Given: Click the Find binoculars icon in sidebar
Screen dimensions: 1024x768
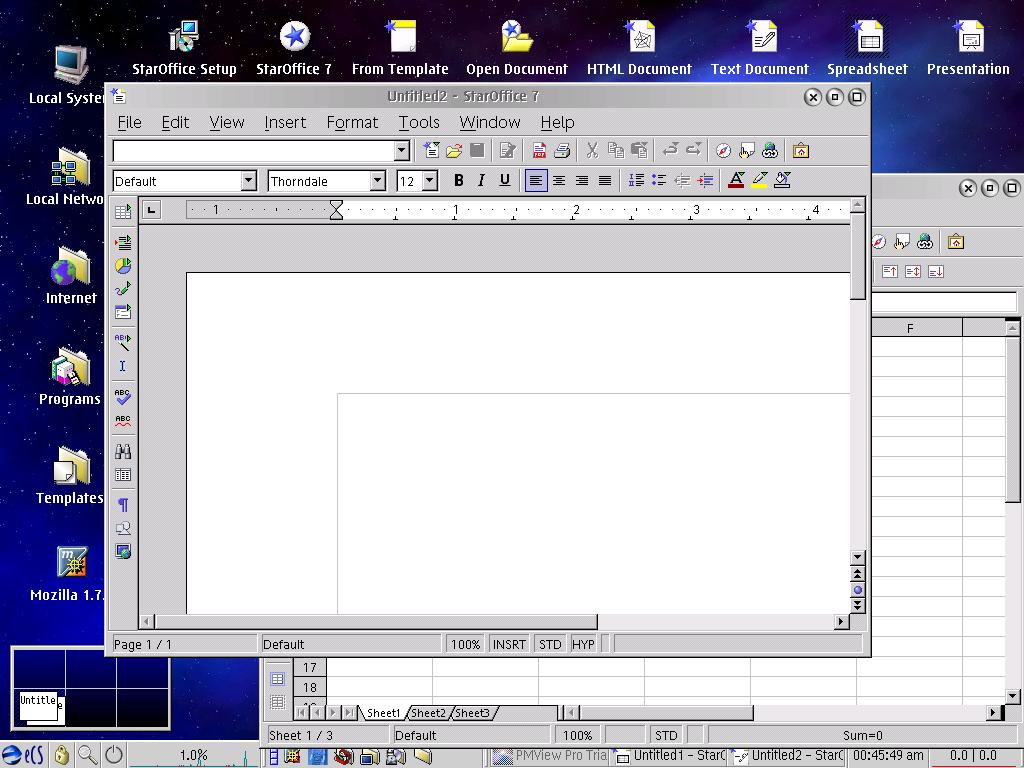Looking at the screenshot, I should [123, 452].
